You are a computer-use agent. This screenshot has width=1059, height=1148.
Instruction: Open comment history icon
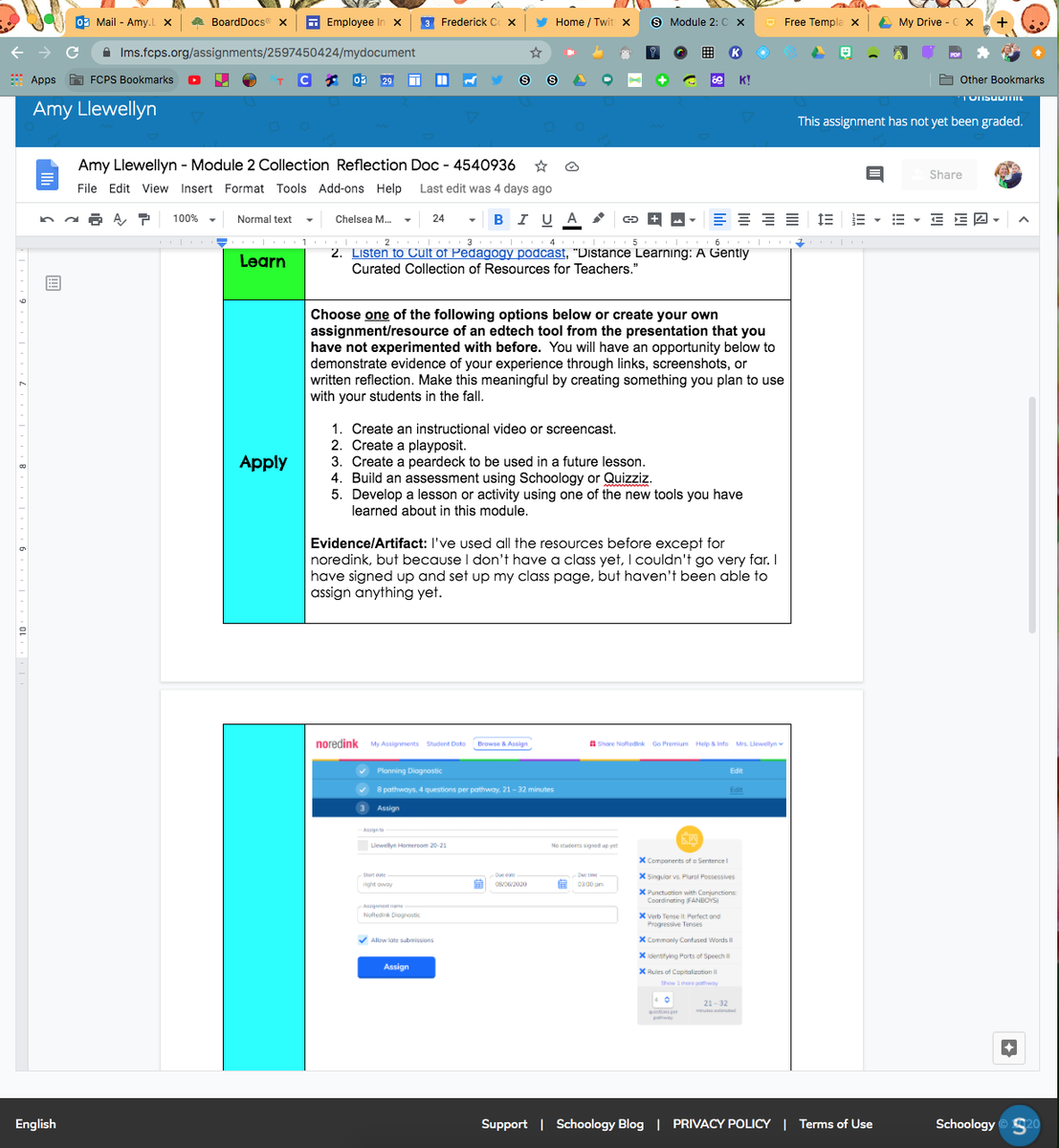[874, 174]
